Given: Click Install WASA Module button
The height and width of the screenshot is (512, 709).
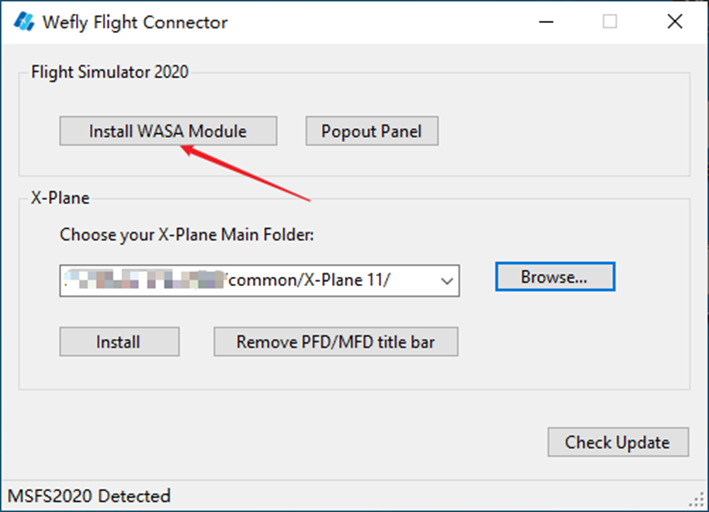Looking at the screenshot, I should 168,131.
